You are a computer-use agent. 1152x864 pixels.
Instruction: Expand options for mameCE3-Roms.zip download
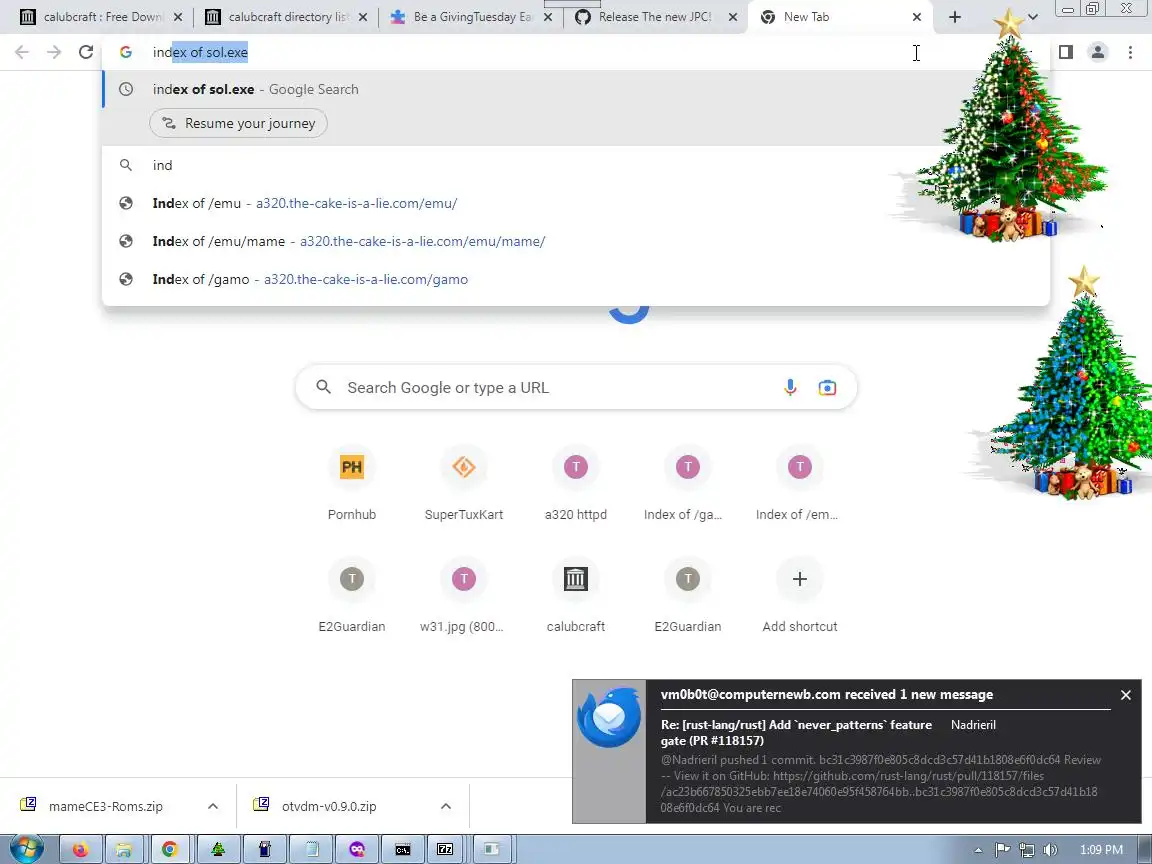(212, 806)
